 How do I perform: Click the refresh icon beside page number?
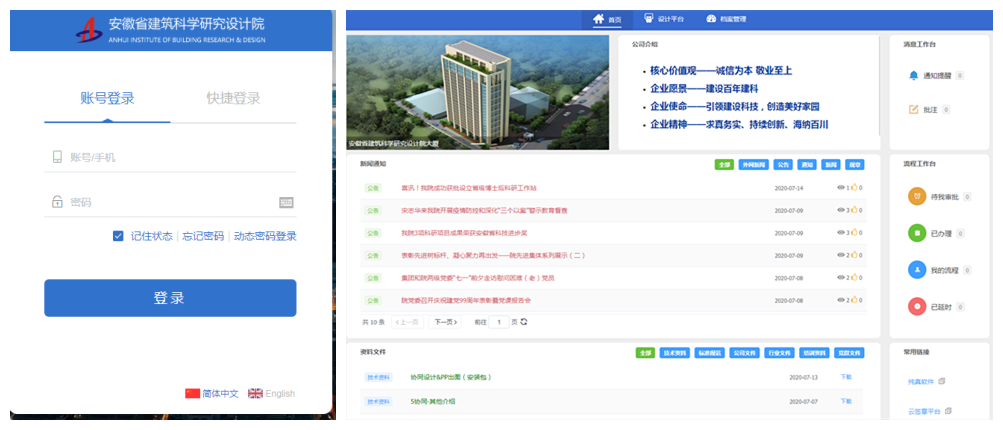coord(524,322)
